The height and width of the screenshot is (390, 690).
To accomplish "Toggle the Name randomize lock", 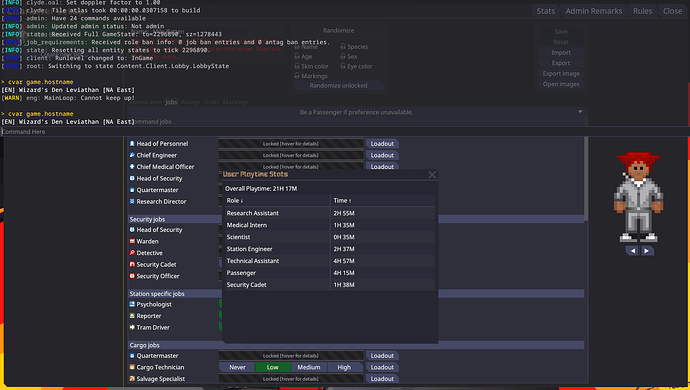I will [x=297, y=46].
